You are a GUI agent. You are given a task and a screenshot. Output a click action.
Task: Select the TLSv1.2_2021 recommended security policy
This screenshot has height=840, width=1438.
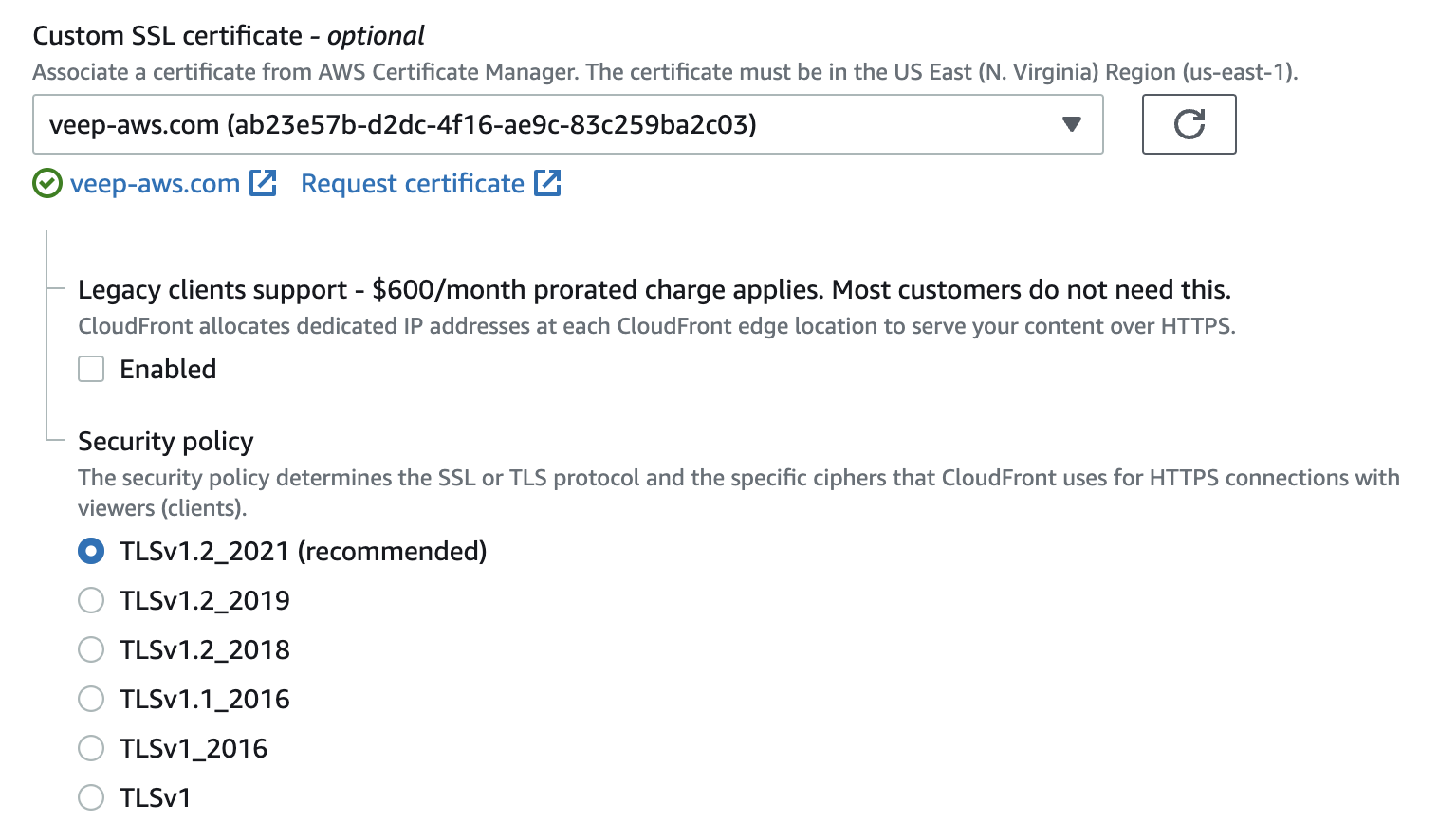[x=90, y=550]
